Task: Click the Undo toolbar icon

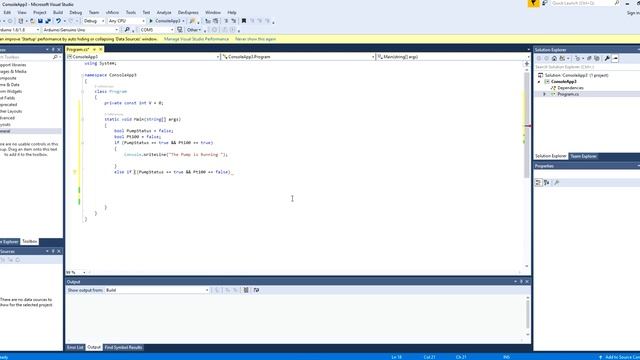Action: (x=58, y=21)
